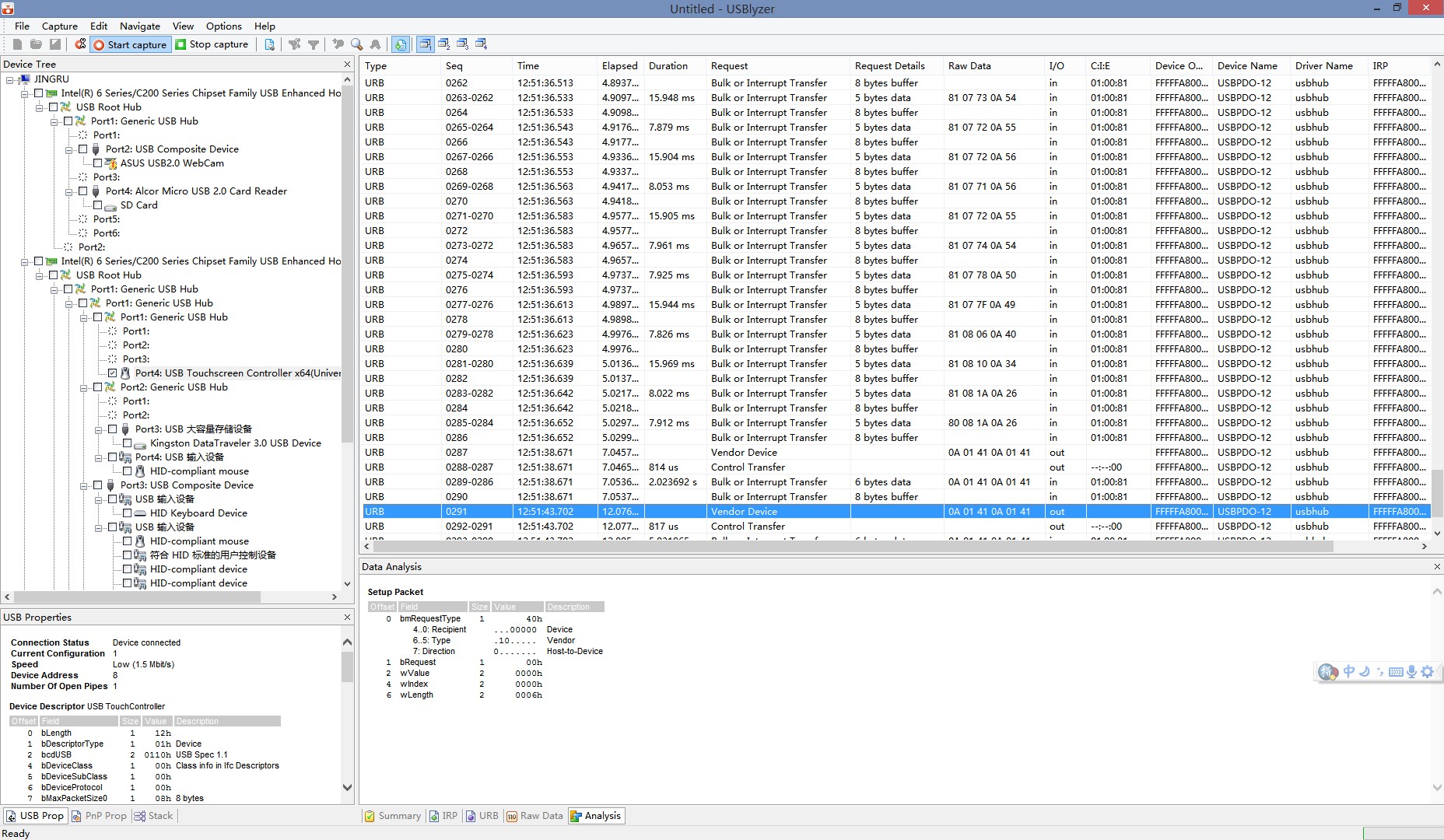1444x840 pixels.
Task: Click the Open file toolbar icon
Action: click(36, 44)
